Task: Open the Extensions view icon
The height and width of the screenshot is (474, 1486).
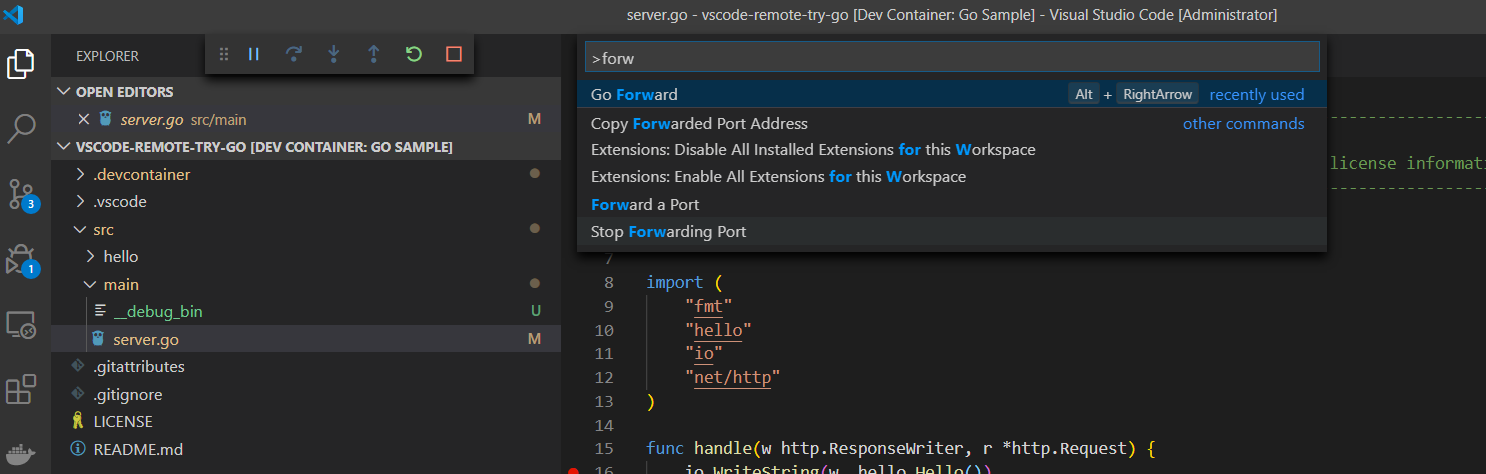Action: [22, 390]
